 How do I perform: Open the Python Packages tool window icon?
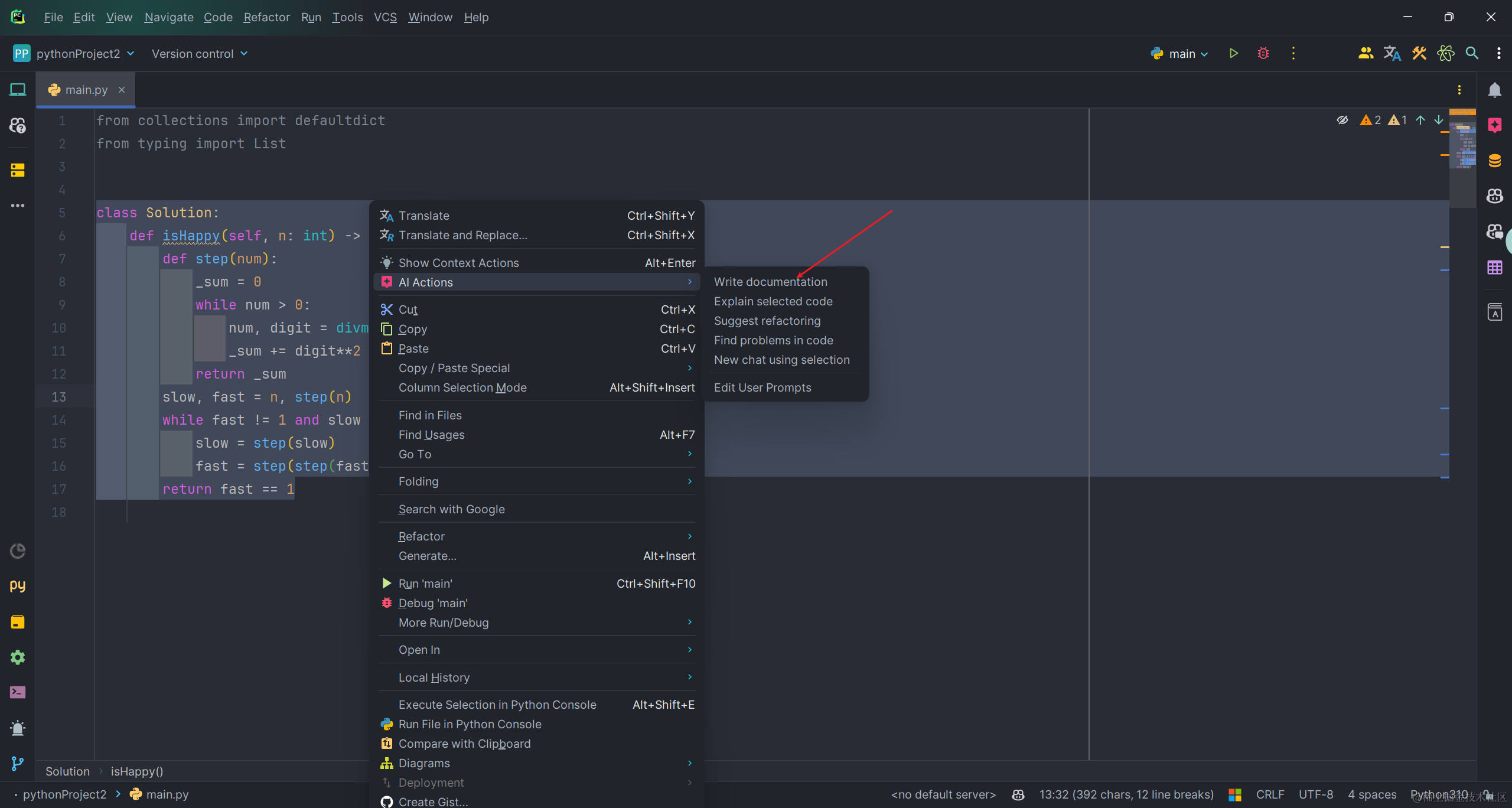pyautogui.click(x=18, y=622)
